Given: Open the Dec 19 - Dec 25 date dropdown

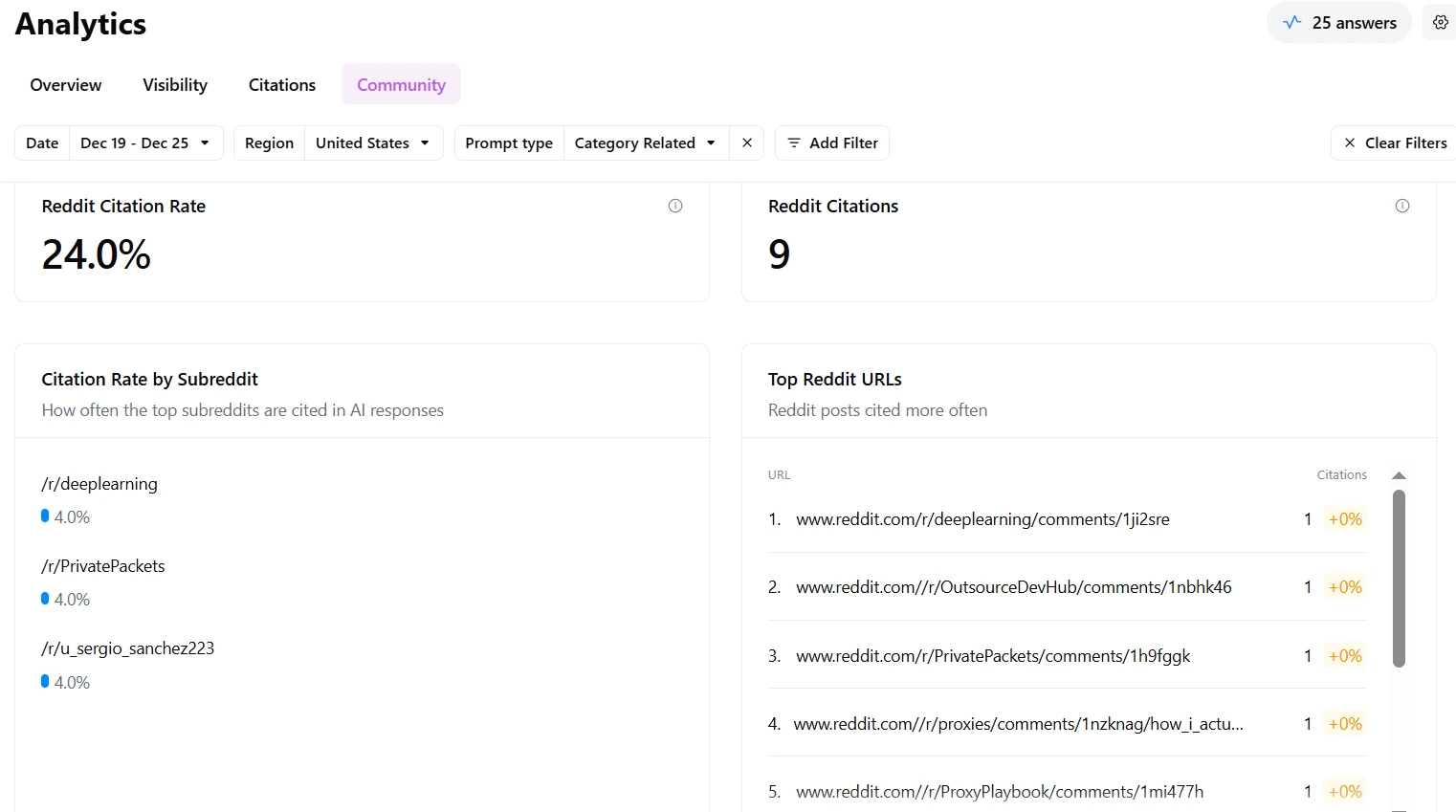Looking at the screenshot, I should [146, 143].
